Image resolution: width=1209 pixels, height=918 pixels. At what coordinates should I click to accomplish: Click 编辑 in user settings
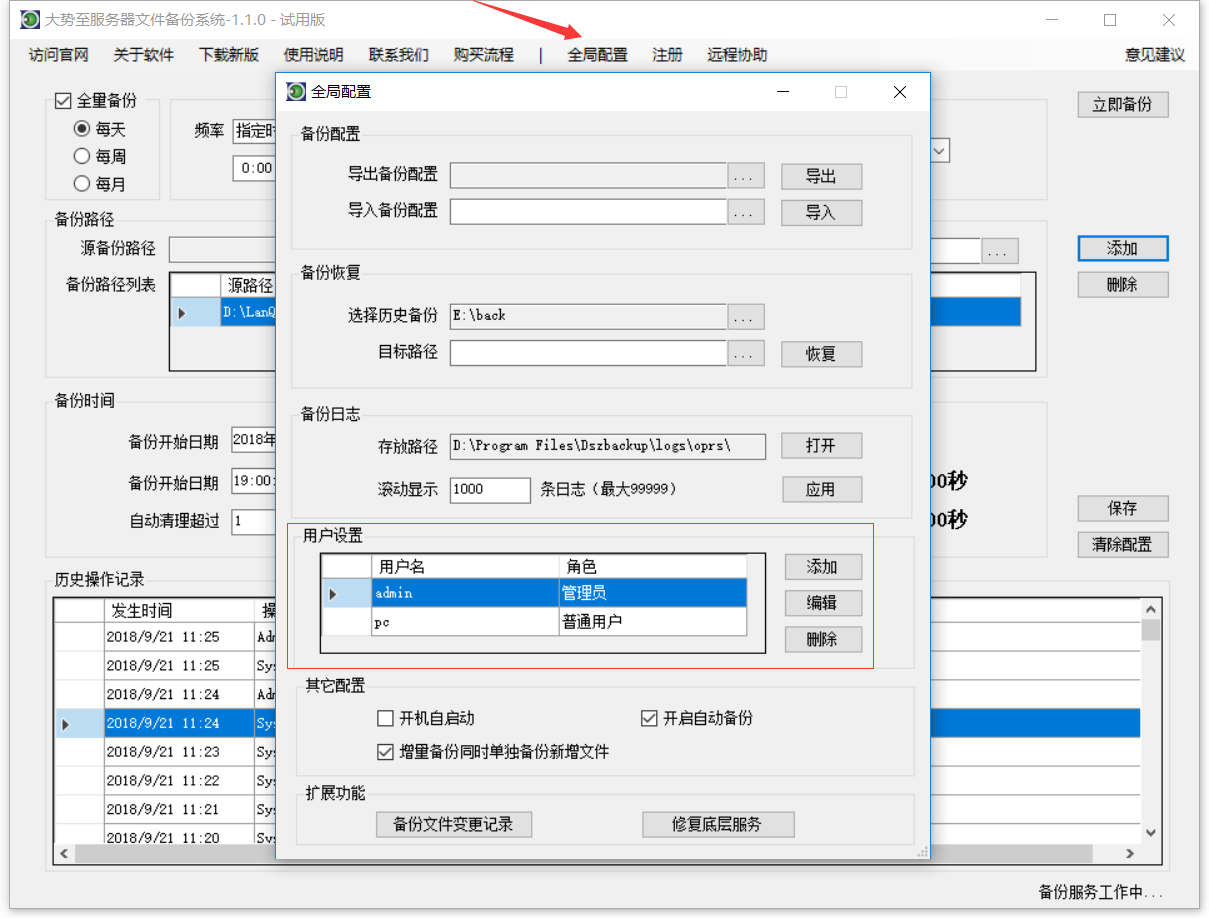[x=822, y=603]
